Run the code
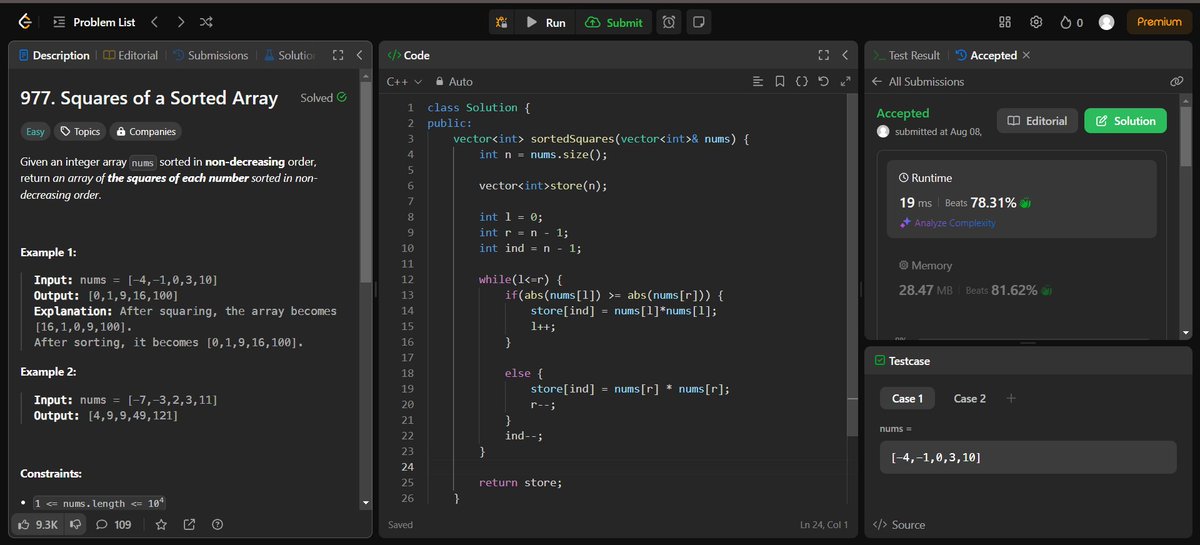Viewport: 1200px width, 545px height. [546, 22]
